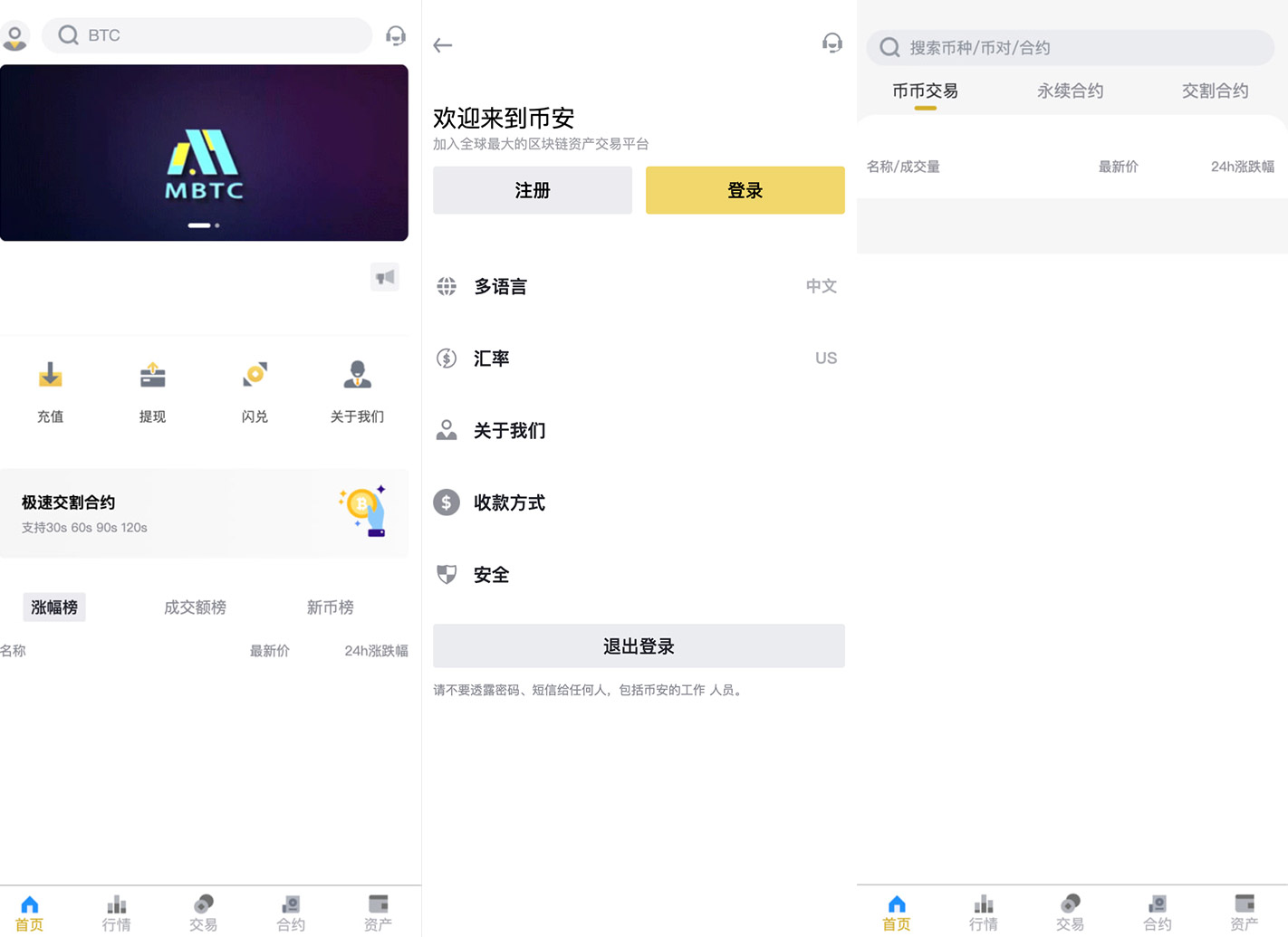Sort by 24h涨跌幅 in left screen list
The width and height of the screenshot is (1288, 937).
pos(376,651)
